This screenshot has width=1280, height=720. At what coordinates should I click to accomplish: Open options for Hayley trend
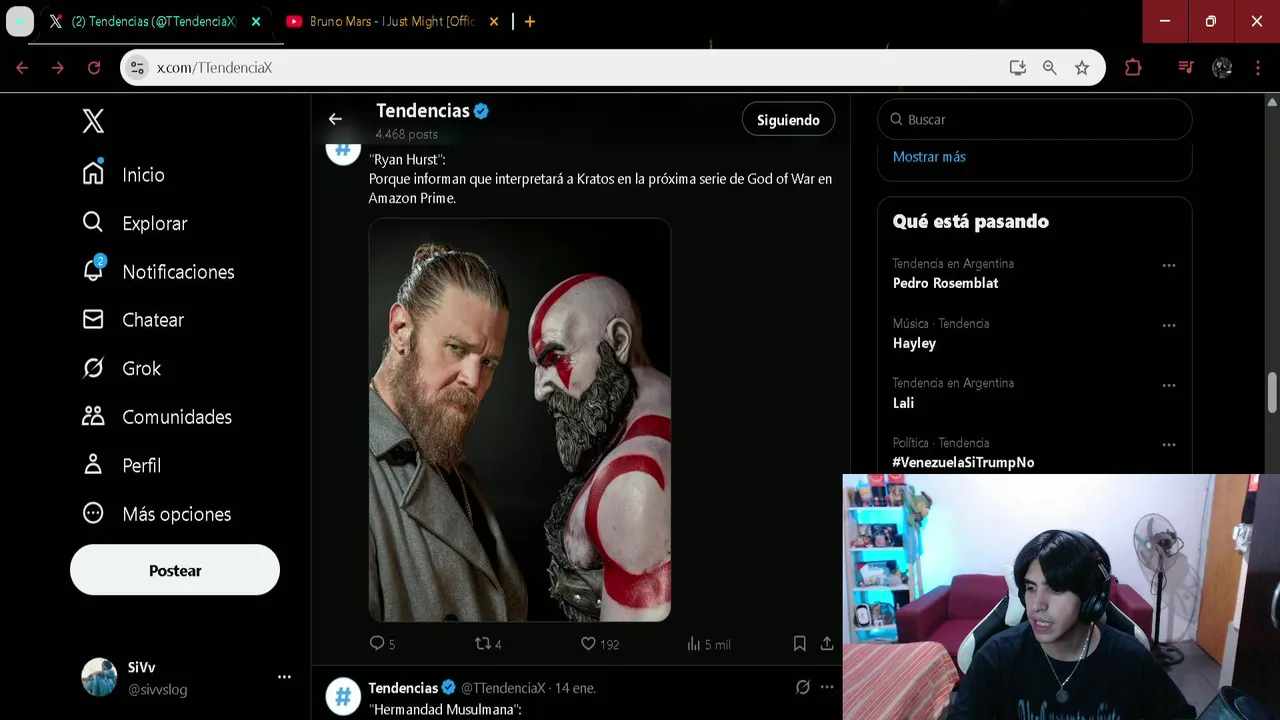[x=1169, y=325]
